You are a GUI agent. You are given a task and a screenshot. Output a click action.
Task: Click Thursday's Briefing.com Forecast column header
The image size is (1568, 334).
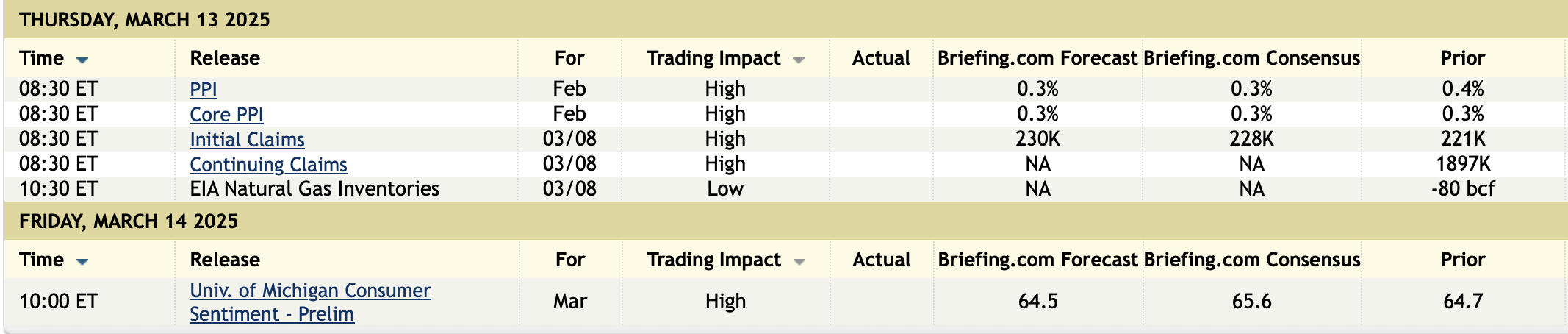(x=1037, y=58)
